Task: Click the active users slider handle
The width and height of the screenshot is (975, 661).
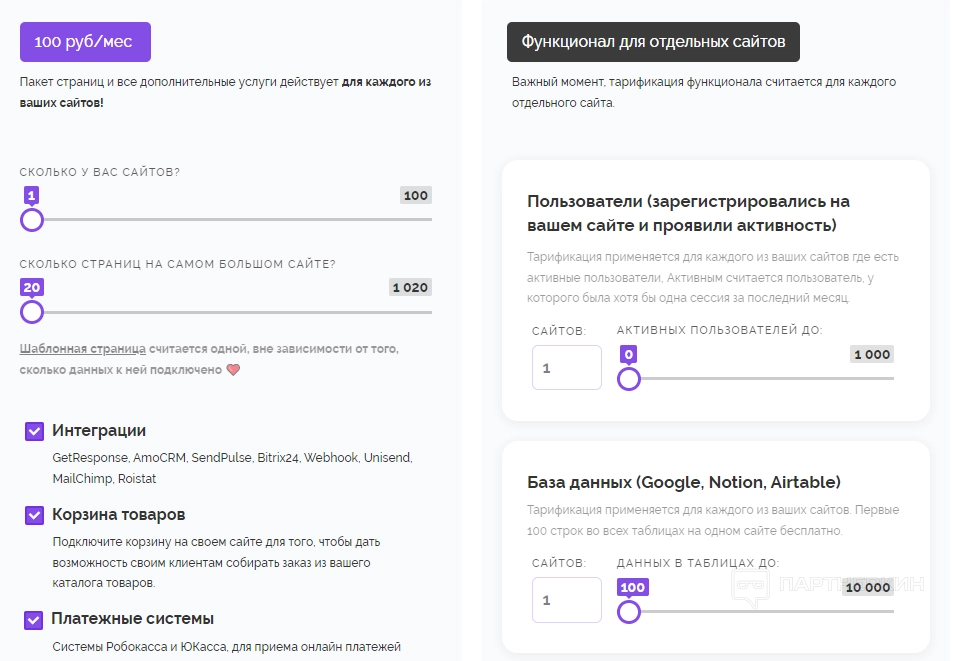Action: coord(629,379)
